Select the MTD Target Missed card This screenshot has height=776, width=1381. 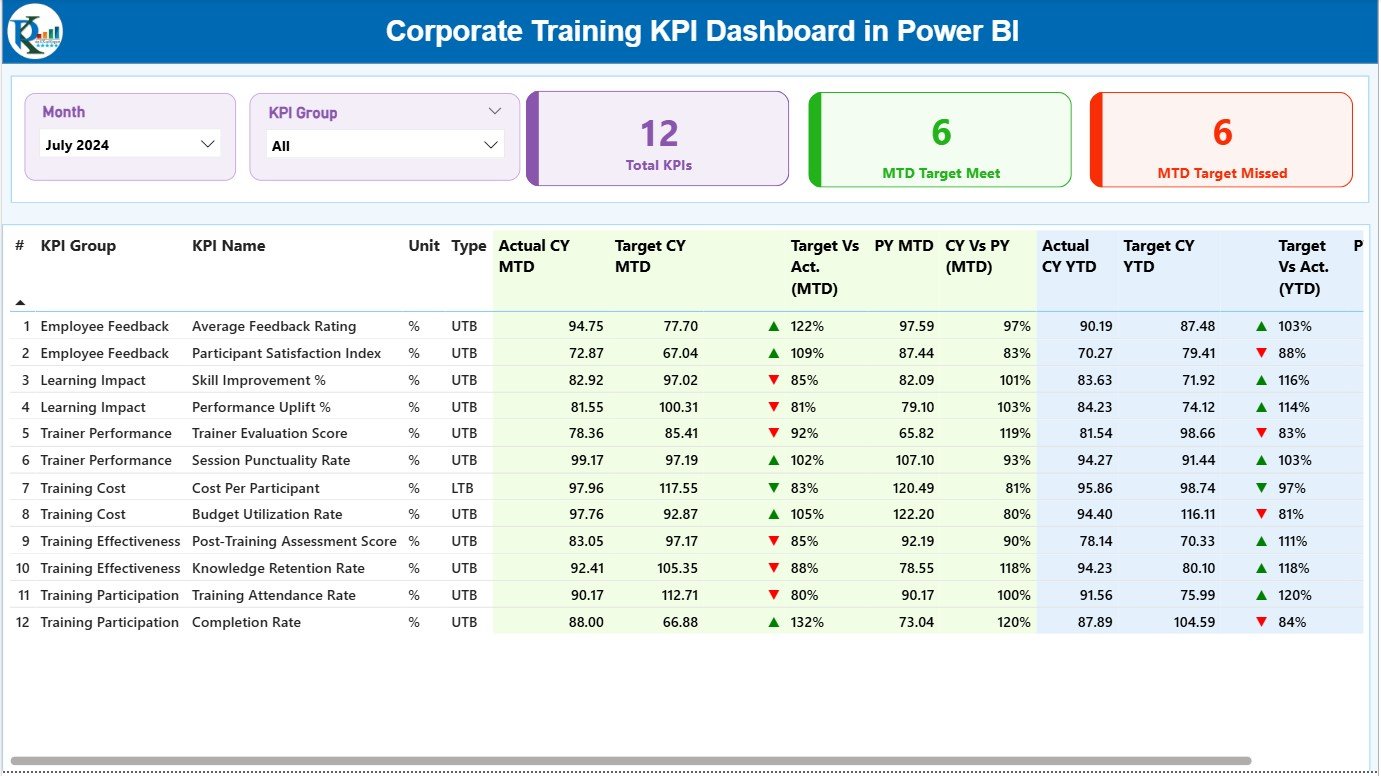(1221, 139)
